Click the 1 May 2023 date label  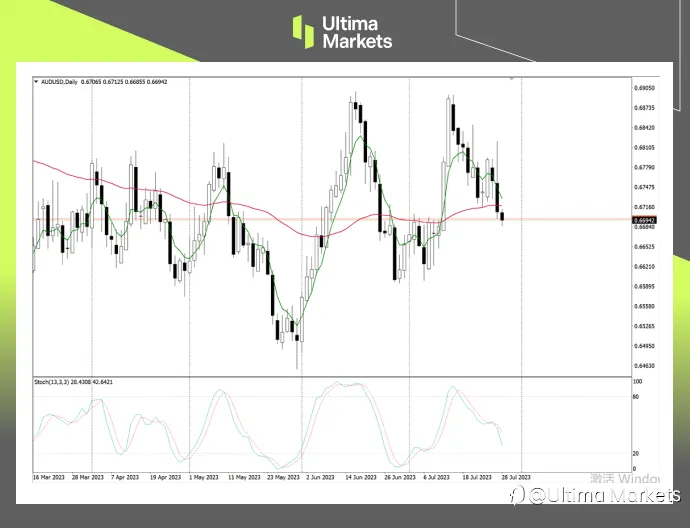(x=204, y=477)
